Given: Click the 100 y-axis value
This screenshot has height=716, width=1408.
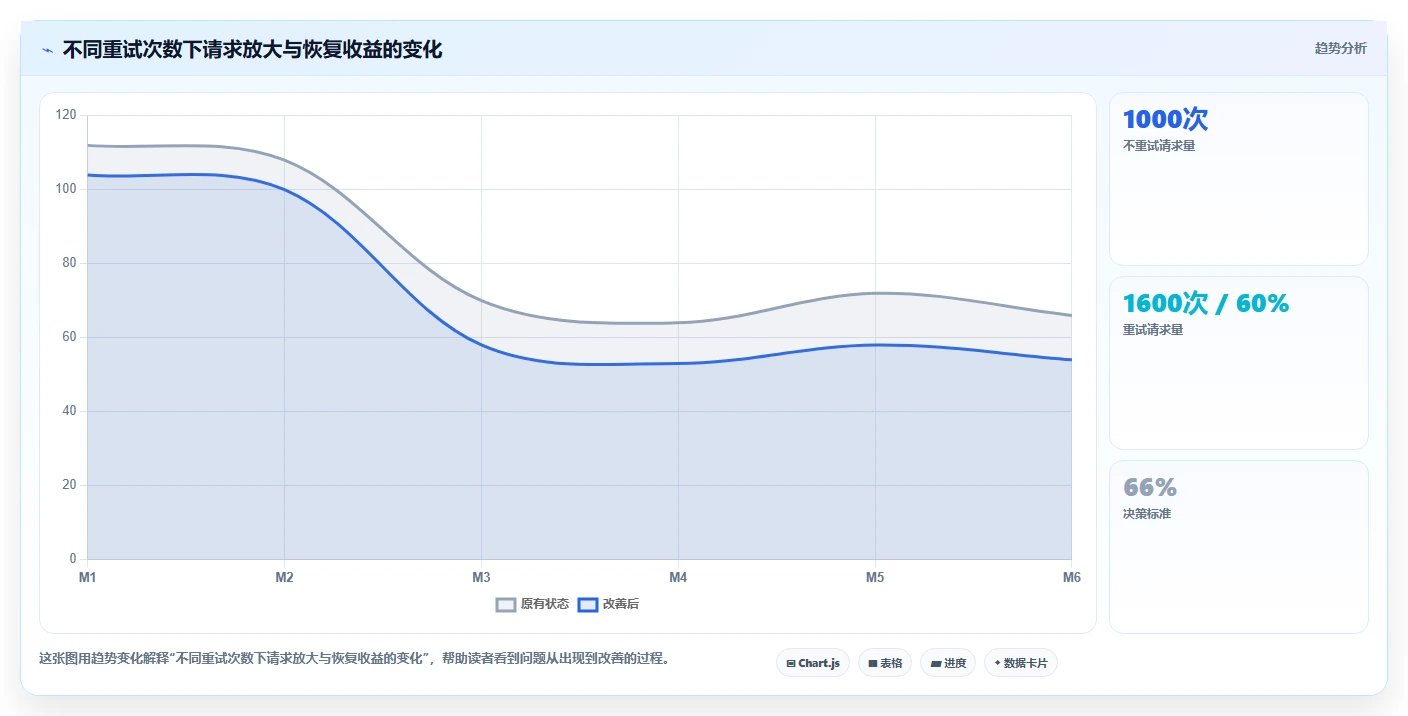Looking at the screenshot, I should (66, 189).
